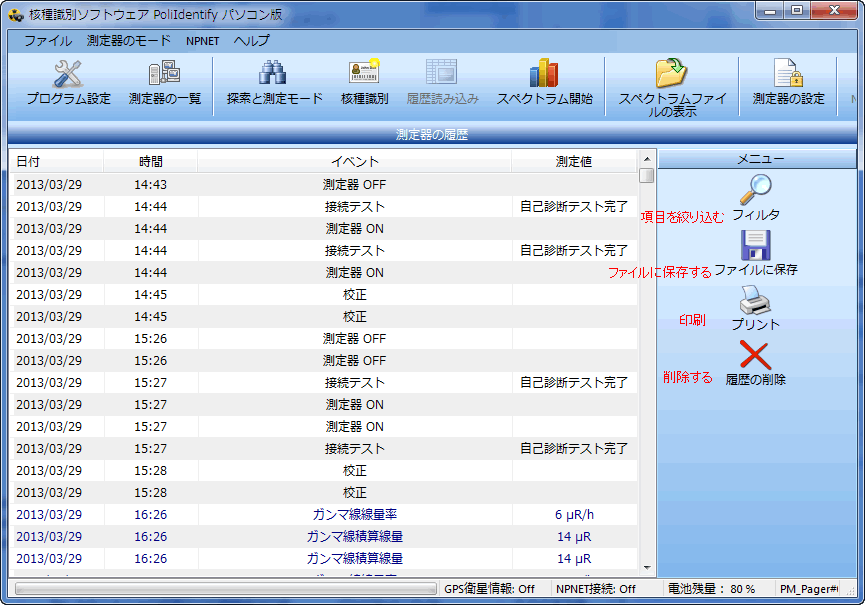The width and height of the screenshot is (865, 605).
Task: Click PM_Pager status bar entry
Action: 809,589
